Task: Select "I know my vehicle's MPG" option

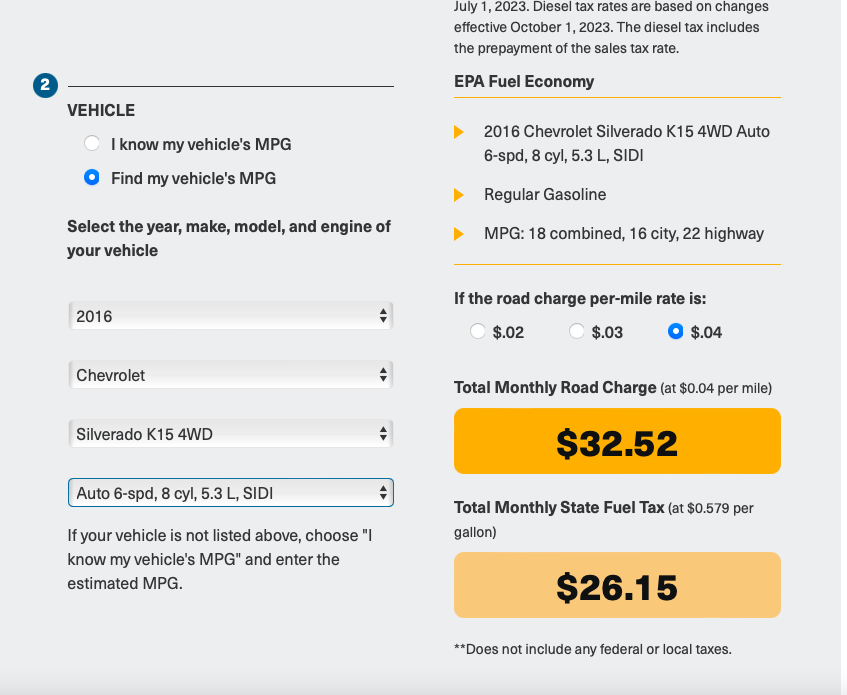Action: [x=92, y=144]
